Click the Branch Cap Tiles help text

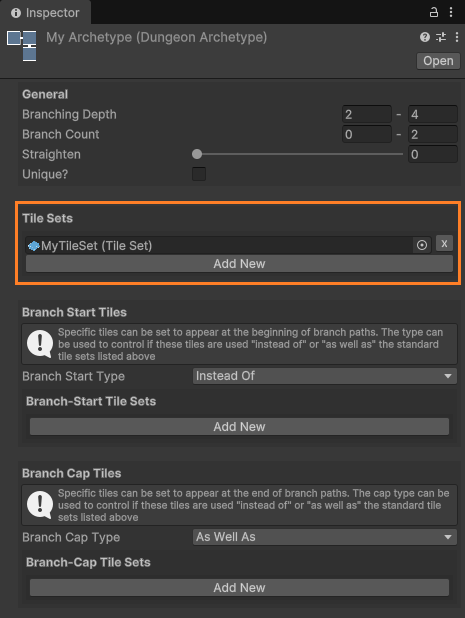point(253,505)
